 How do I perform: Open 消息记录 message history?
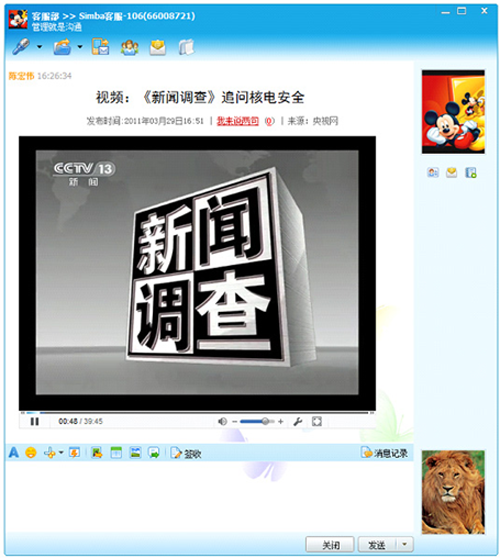[x=384, y=453]
